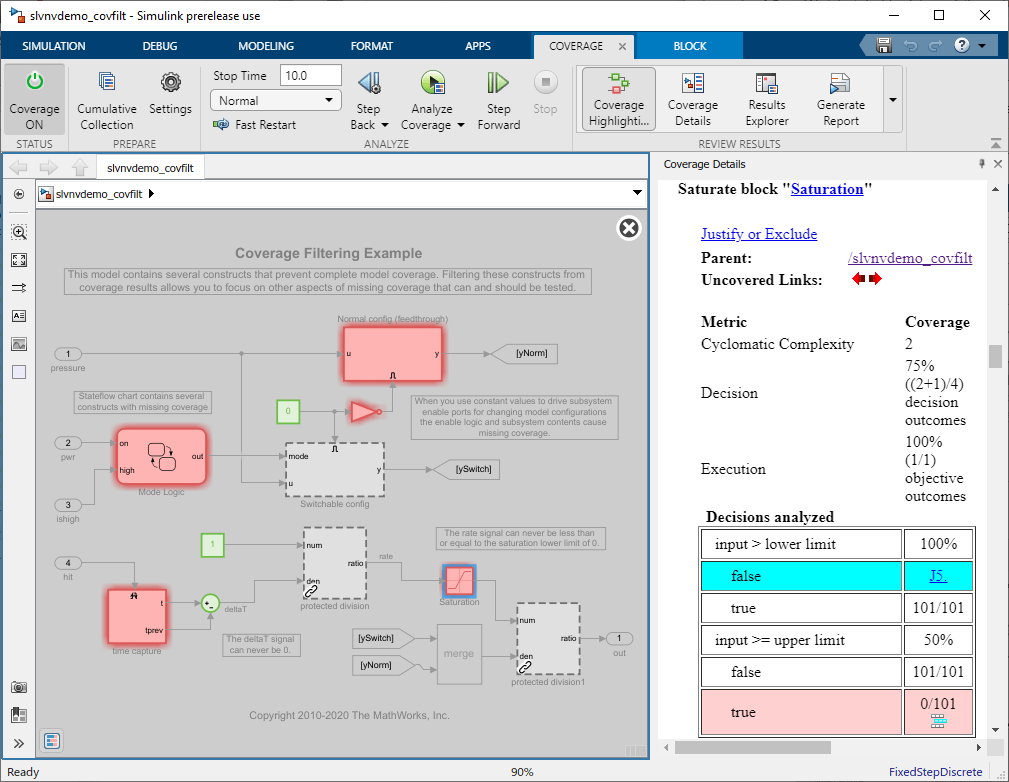Expand palette double chevron
This screenshot has height=782, width=1009.
(x=19, y=743)
